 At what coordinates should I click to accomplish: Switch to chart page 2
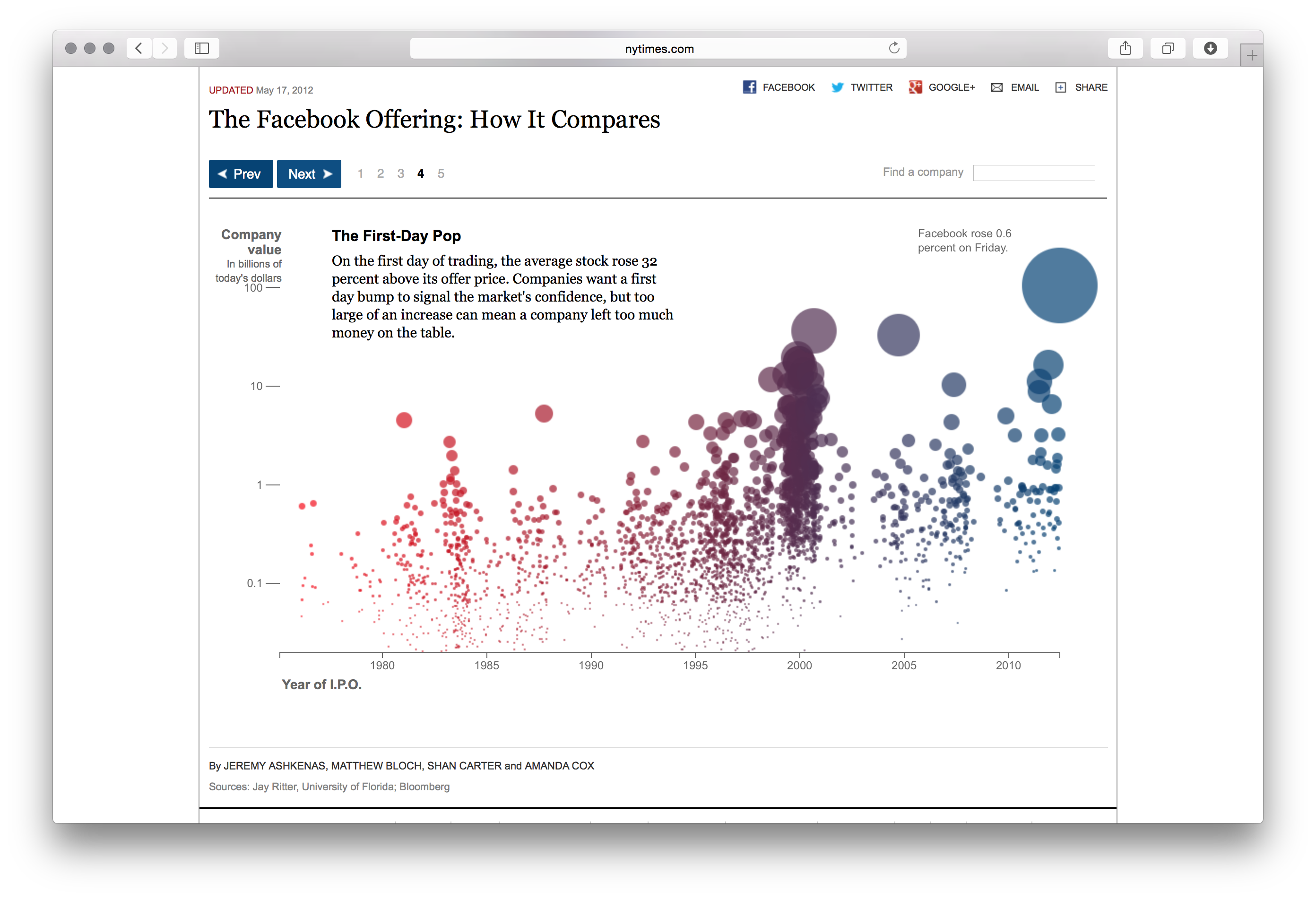(380, 174)
